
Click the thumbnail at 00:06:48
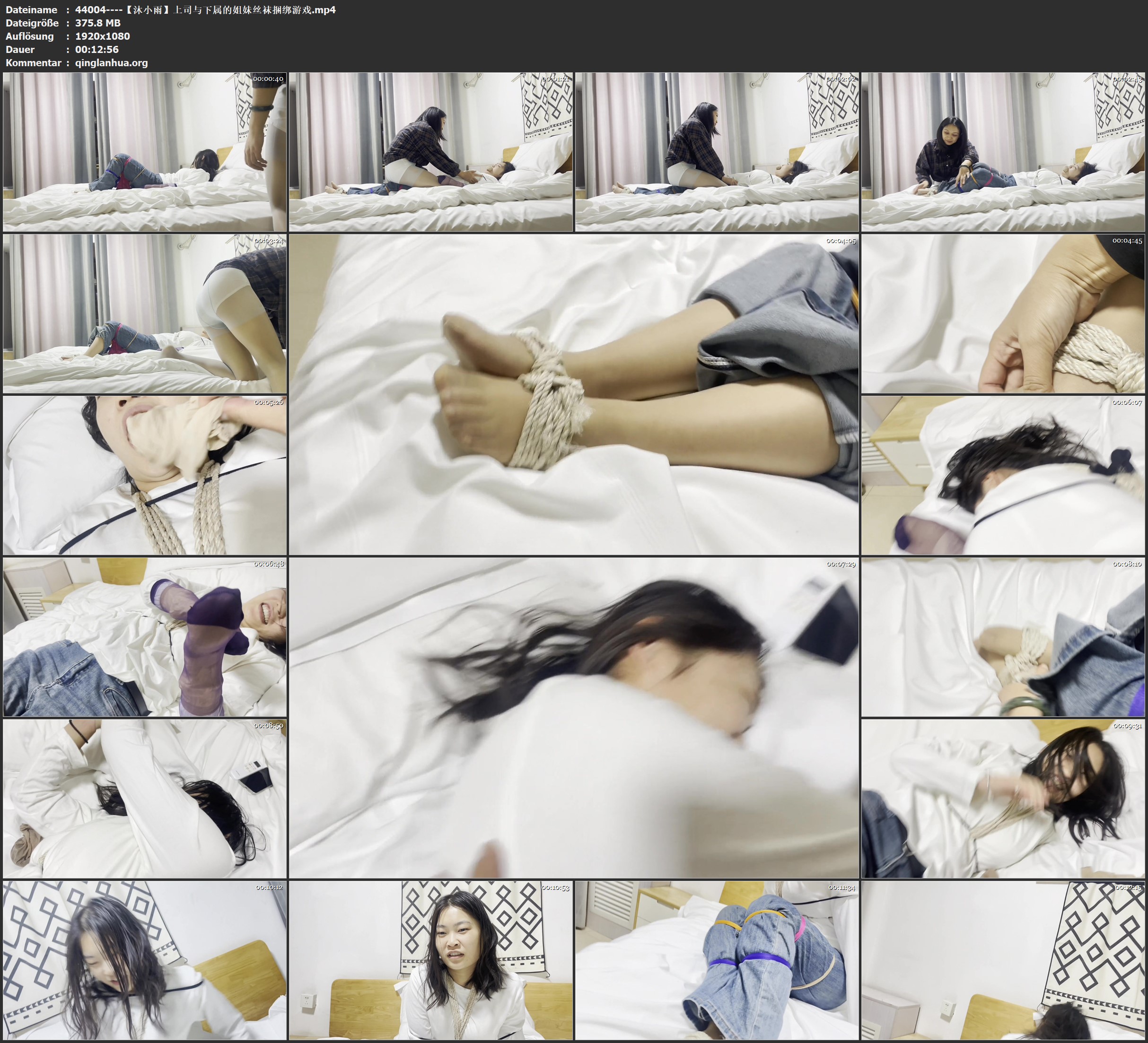145,636
